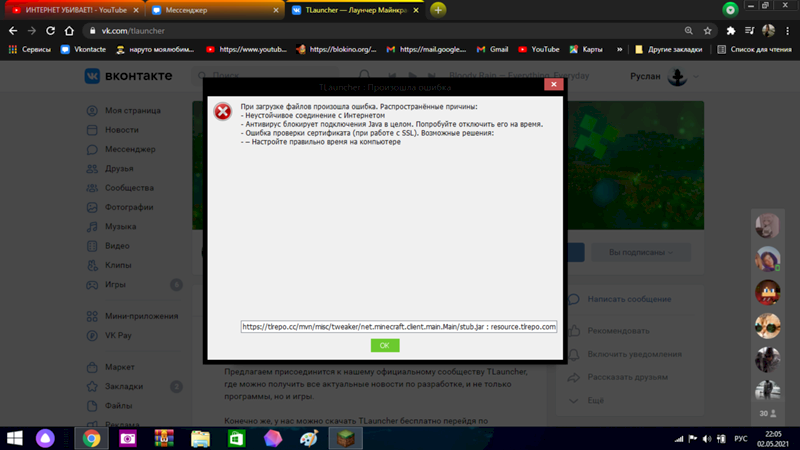Screen dimensions: 800x450
Task: Click the Gmail bookmark in bookmarks bar
Action: point(494,49)
